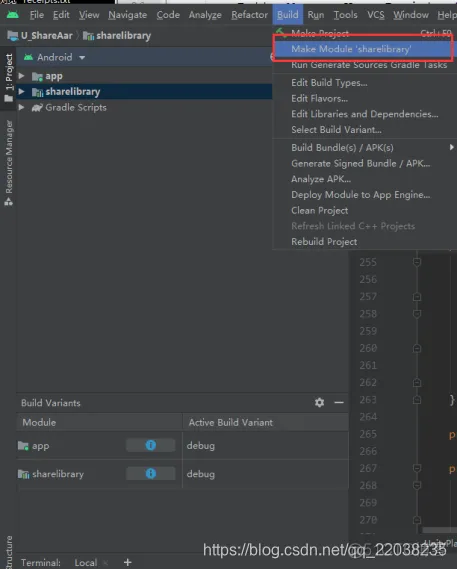Viewport: 457px width, 569px height.
Task: Open the Analyze menu
Action: click(205, 15)
